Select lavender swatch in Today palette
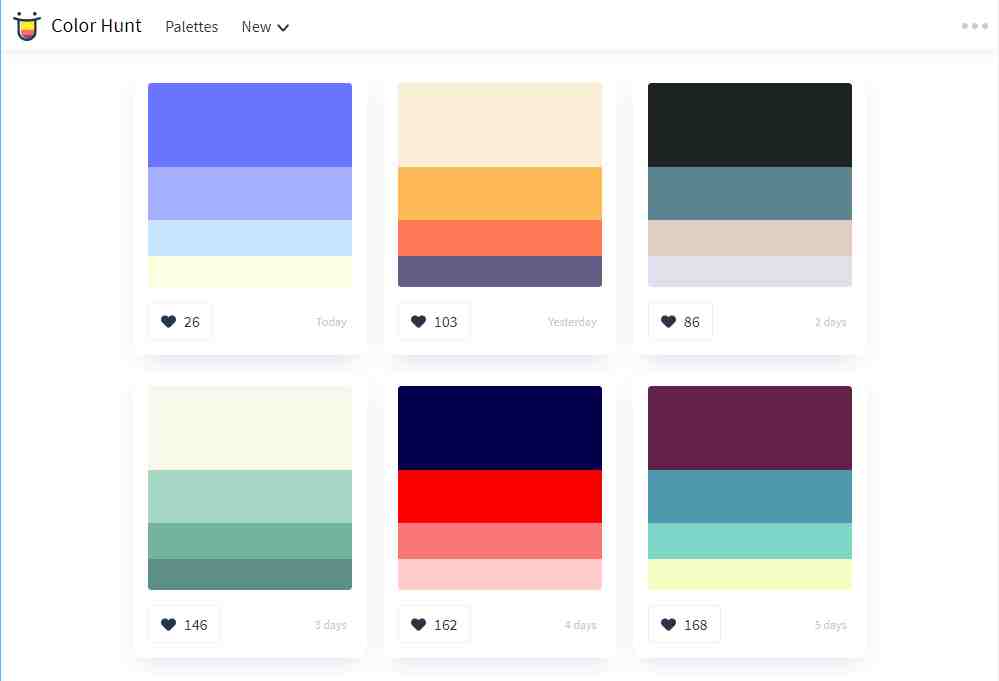 [250, 194]
